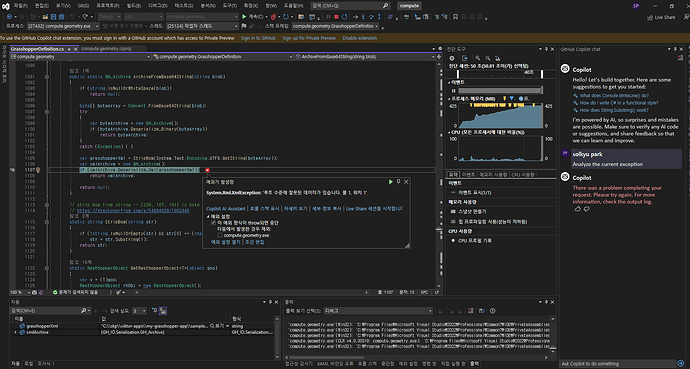Click the Sign in to GitHub link

point(258,38)
